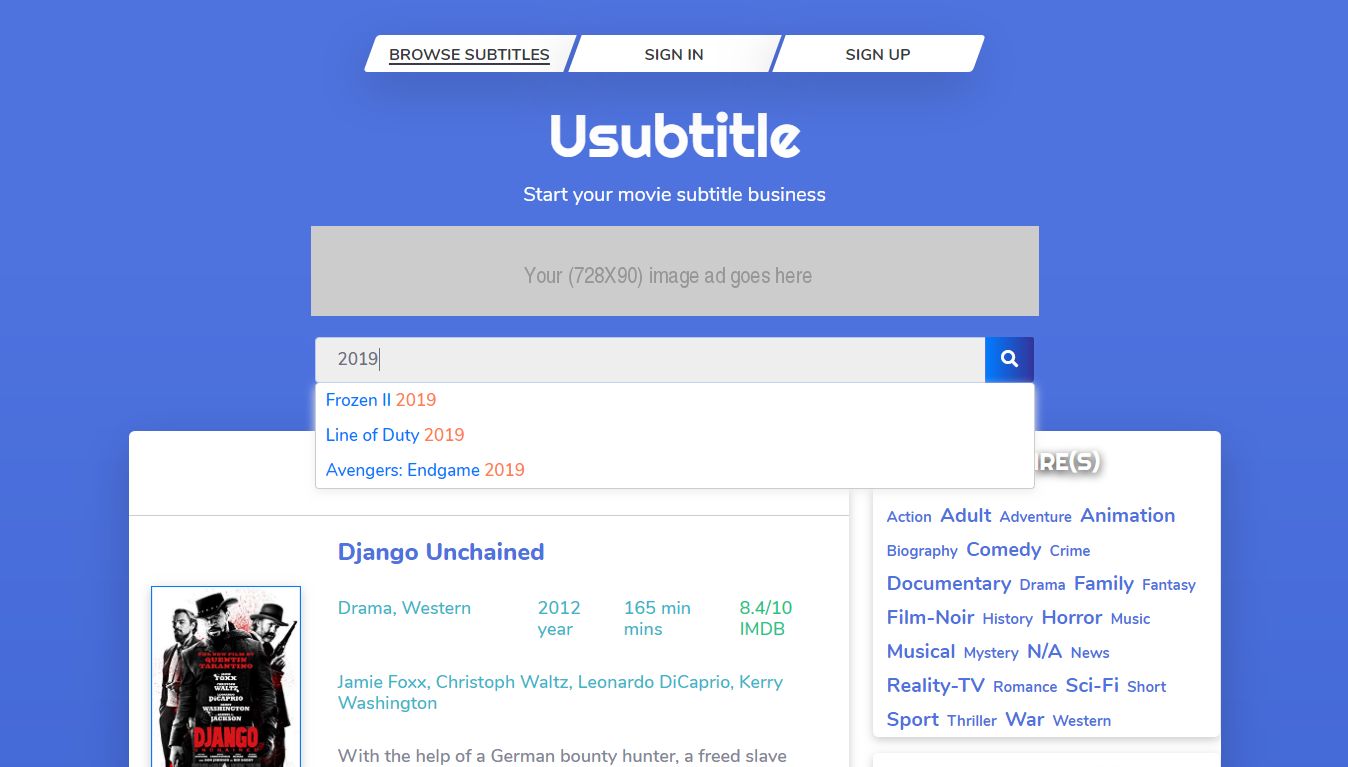
Task: Click the Django Unchained plot description text
Action: (x=562, y=756)
